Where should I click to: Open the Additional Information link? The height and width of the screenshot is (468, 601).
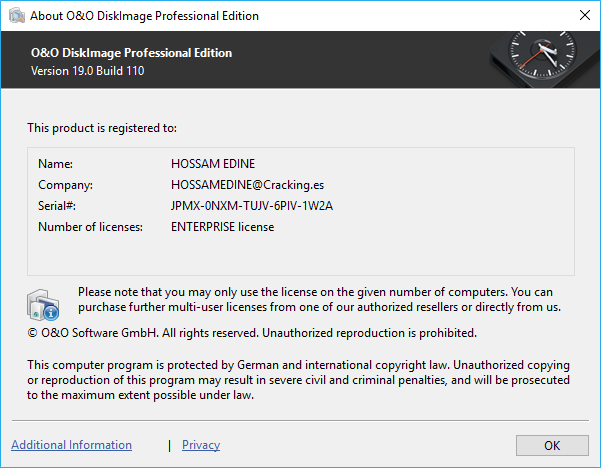[71, 445]
